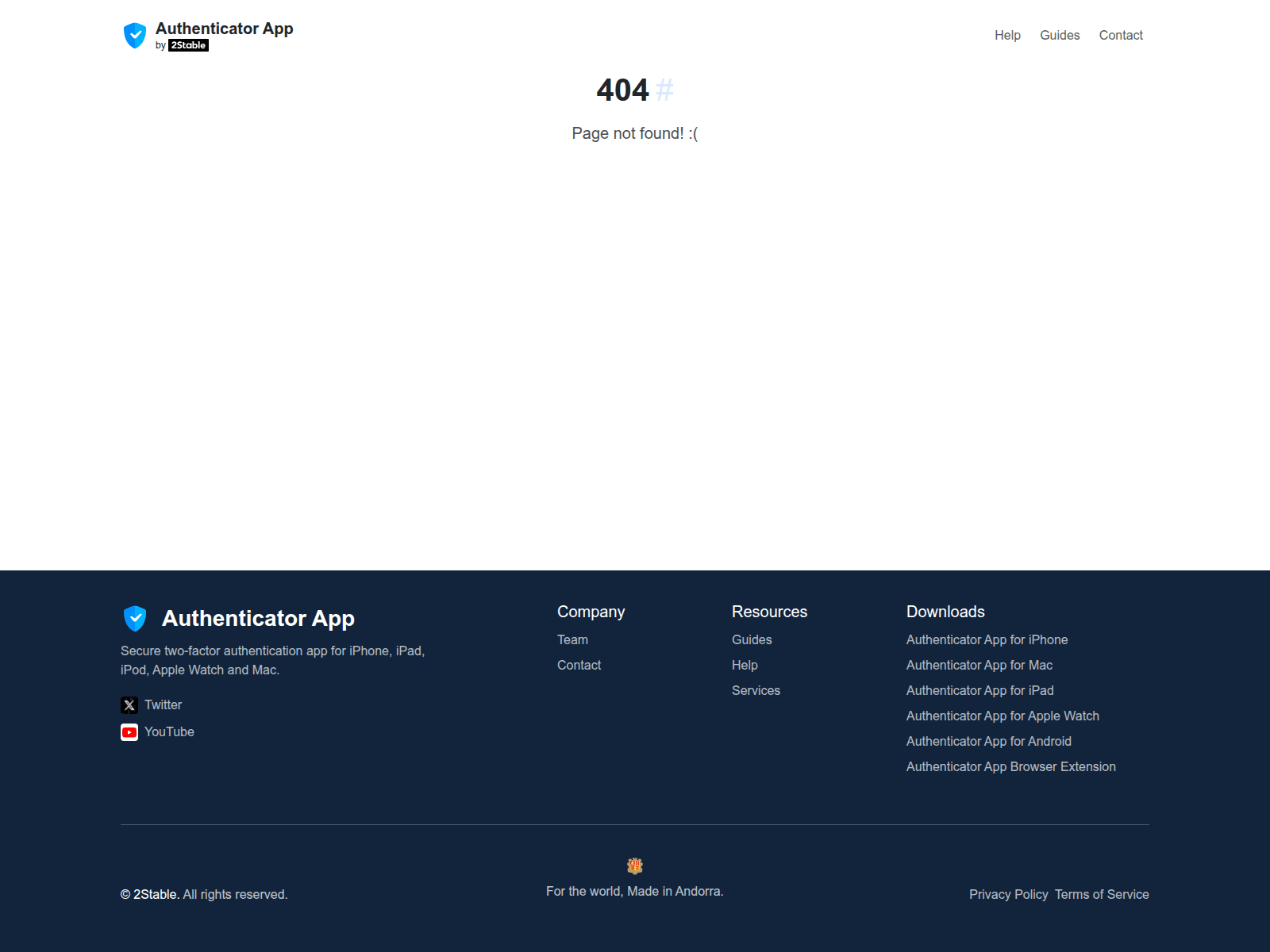Open Services under Resources
1270x952 pixels.
pyautogui.click(x=756, y=690)
